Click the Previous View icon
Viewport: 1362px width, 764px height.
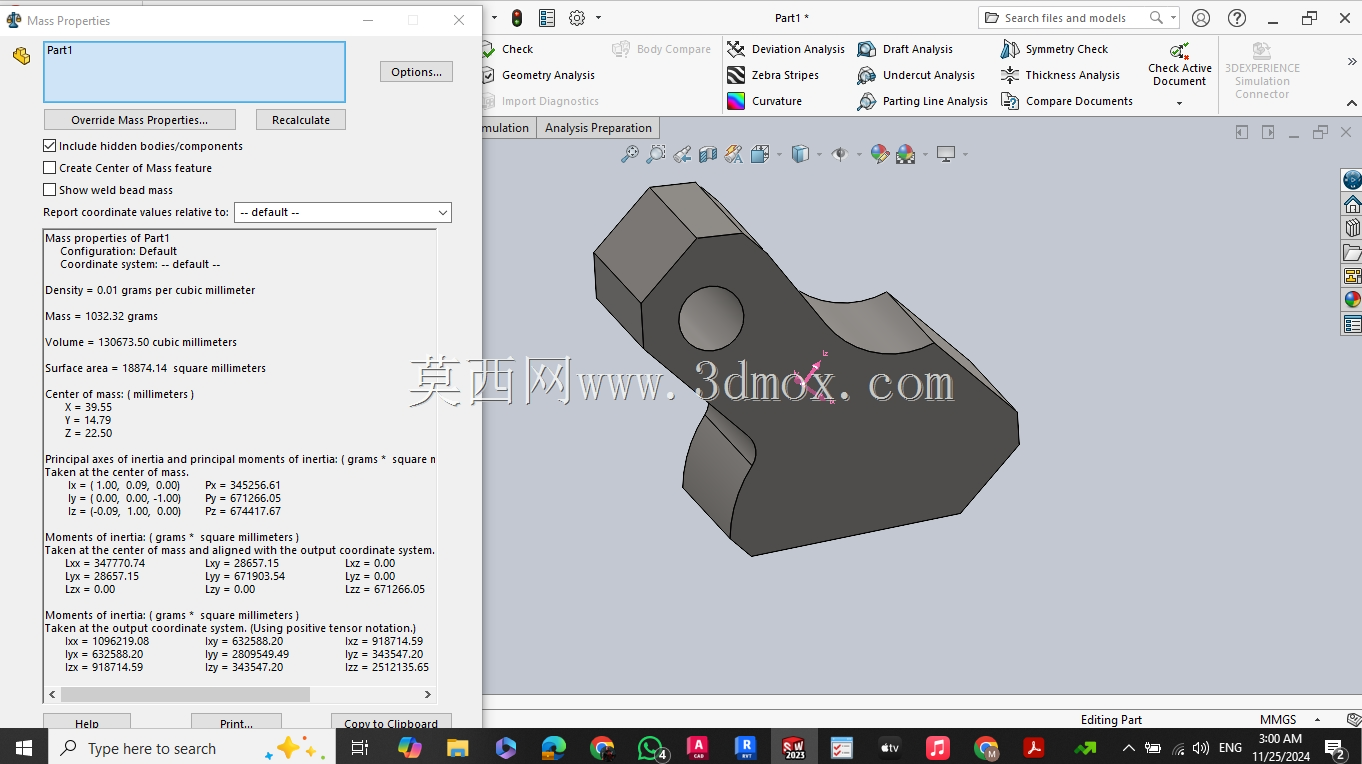point(682,154)
